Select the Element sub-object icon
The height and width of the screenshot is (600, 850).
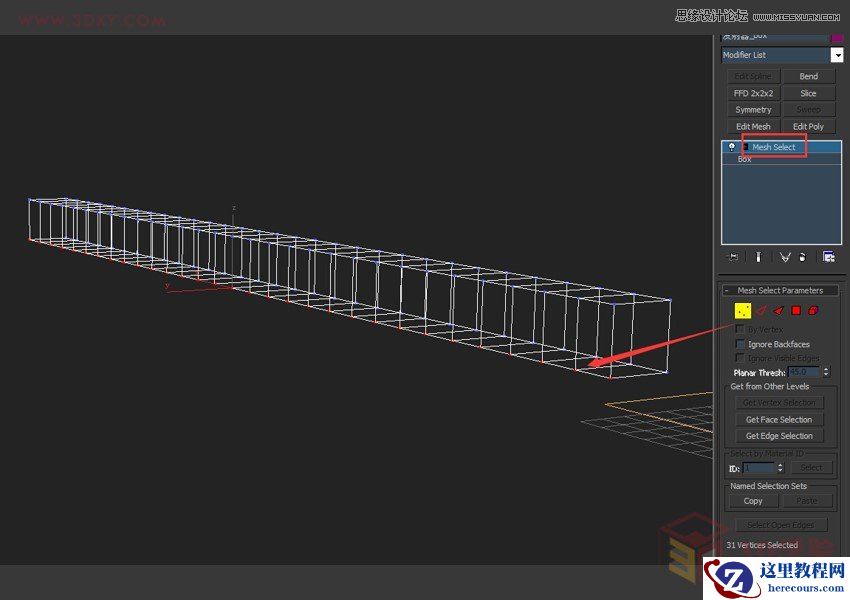pos(812,310)
